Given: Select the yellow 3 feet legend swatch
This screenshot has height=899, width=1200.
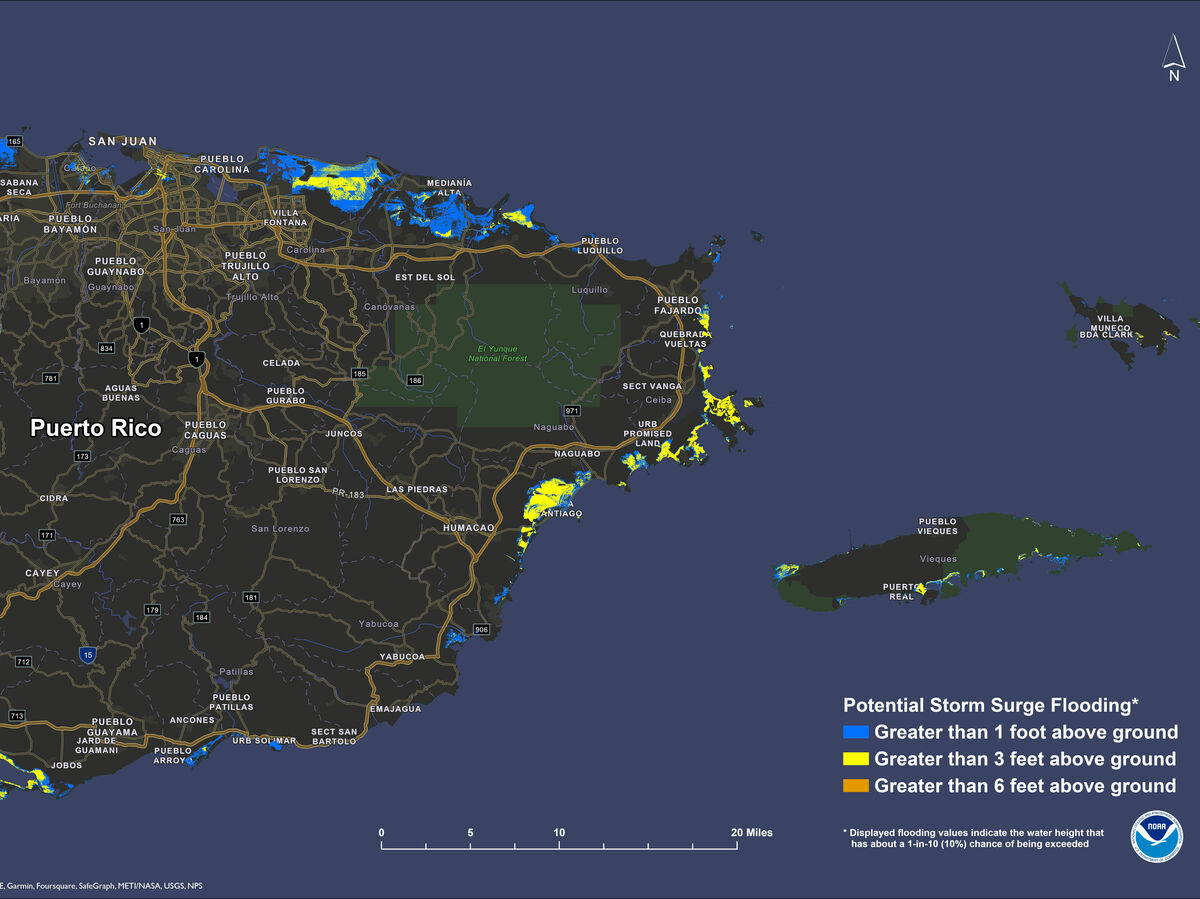Looking at the screenshot, I should pos(857,759).
